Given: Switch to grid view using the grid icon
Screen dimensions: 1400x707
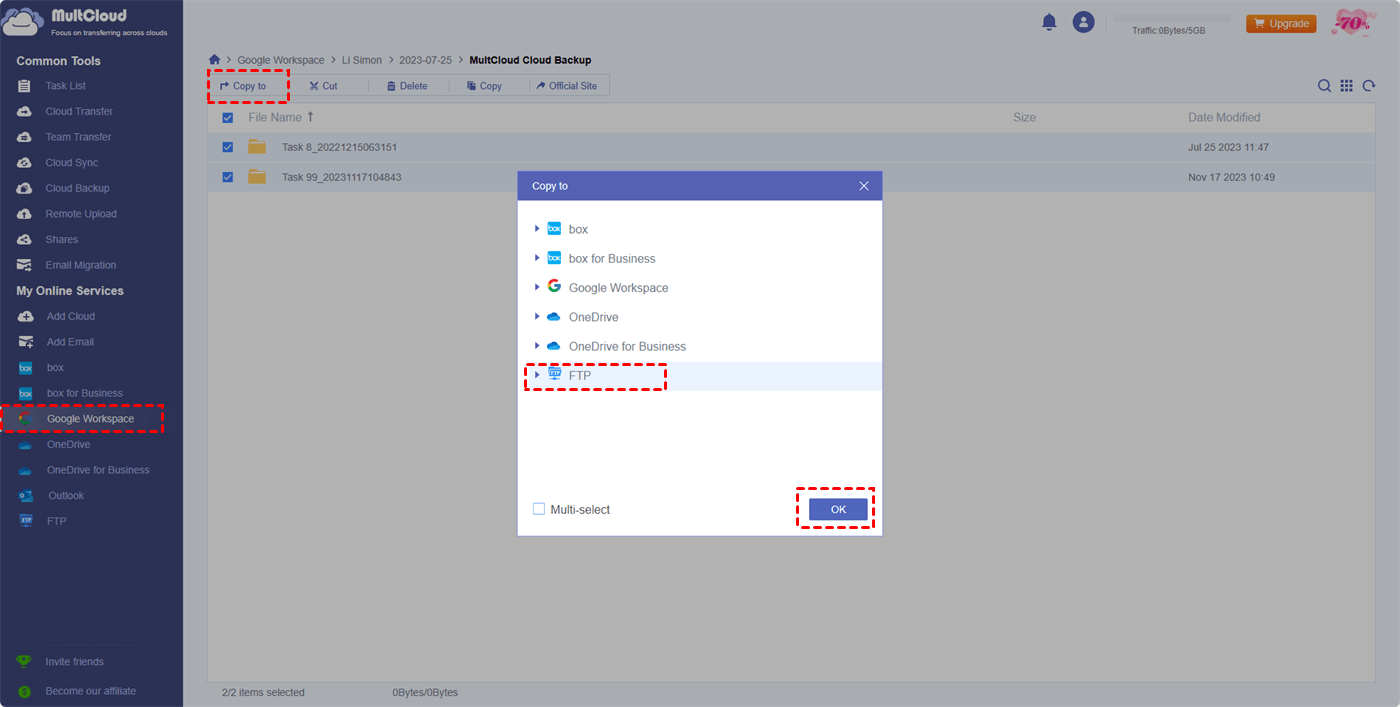Looking at the screenshot, I should pyautogui.click(x=1346, y=85).
